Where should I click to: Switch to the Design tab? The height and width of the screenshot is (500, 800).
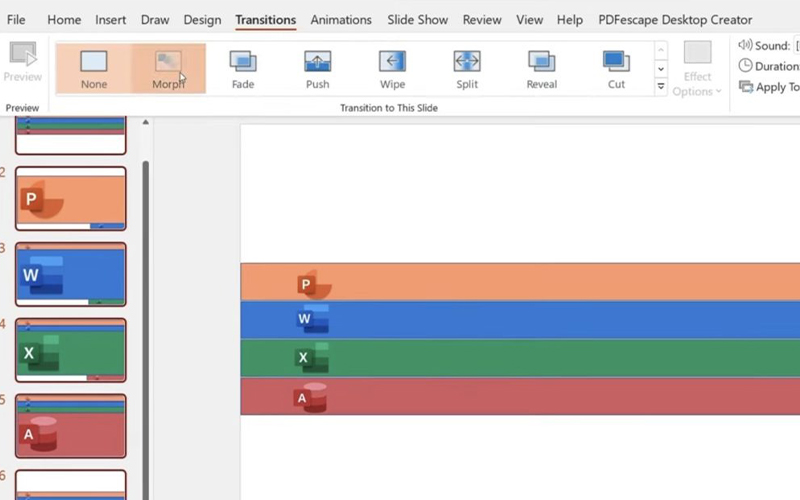pos(202,20)
